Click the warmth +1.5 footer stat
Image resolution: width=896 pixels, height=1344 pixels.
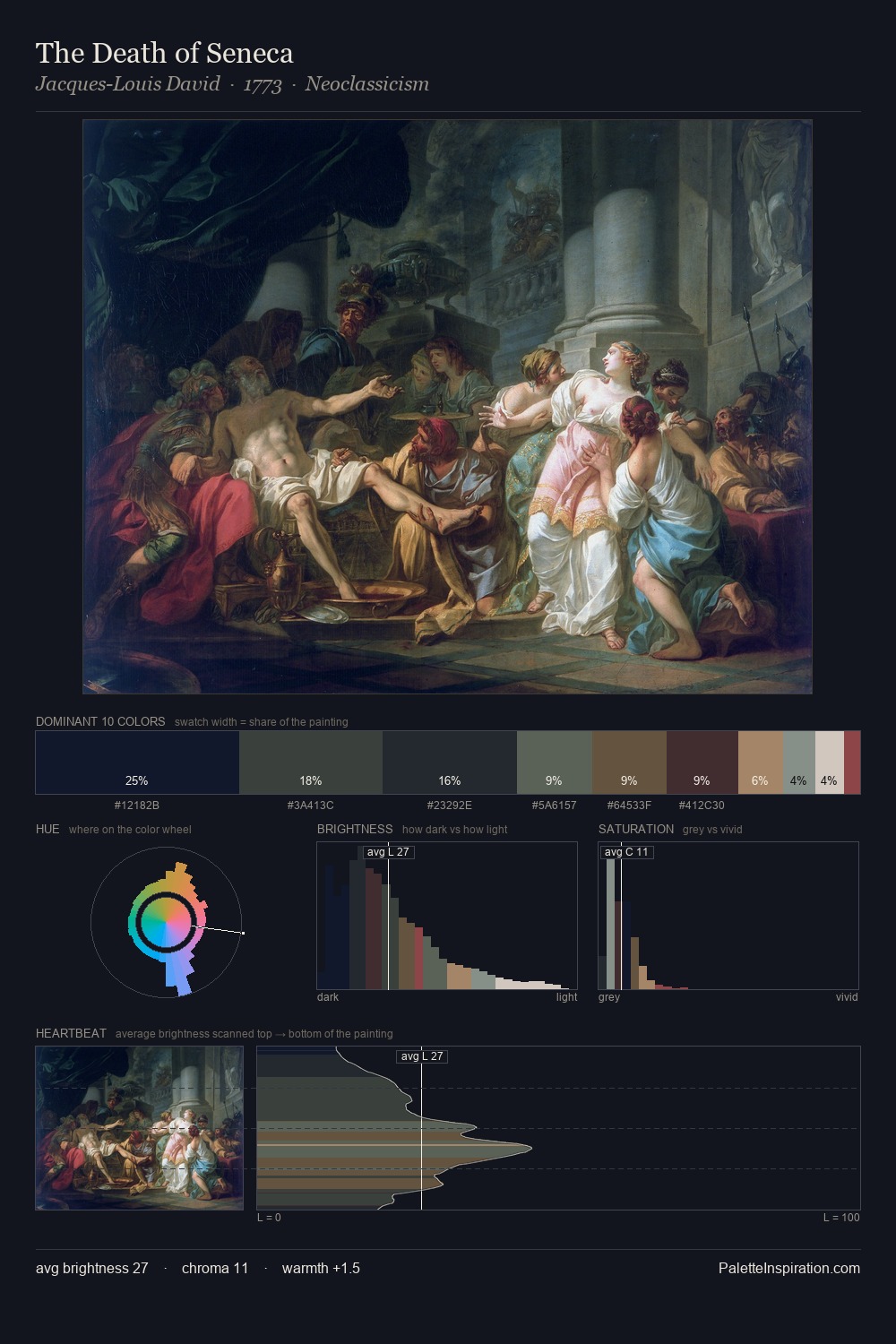321,1268
